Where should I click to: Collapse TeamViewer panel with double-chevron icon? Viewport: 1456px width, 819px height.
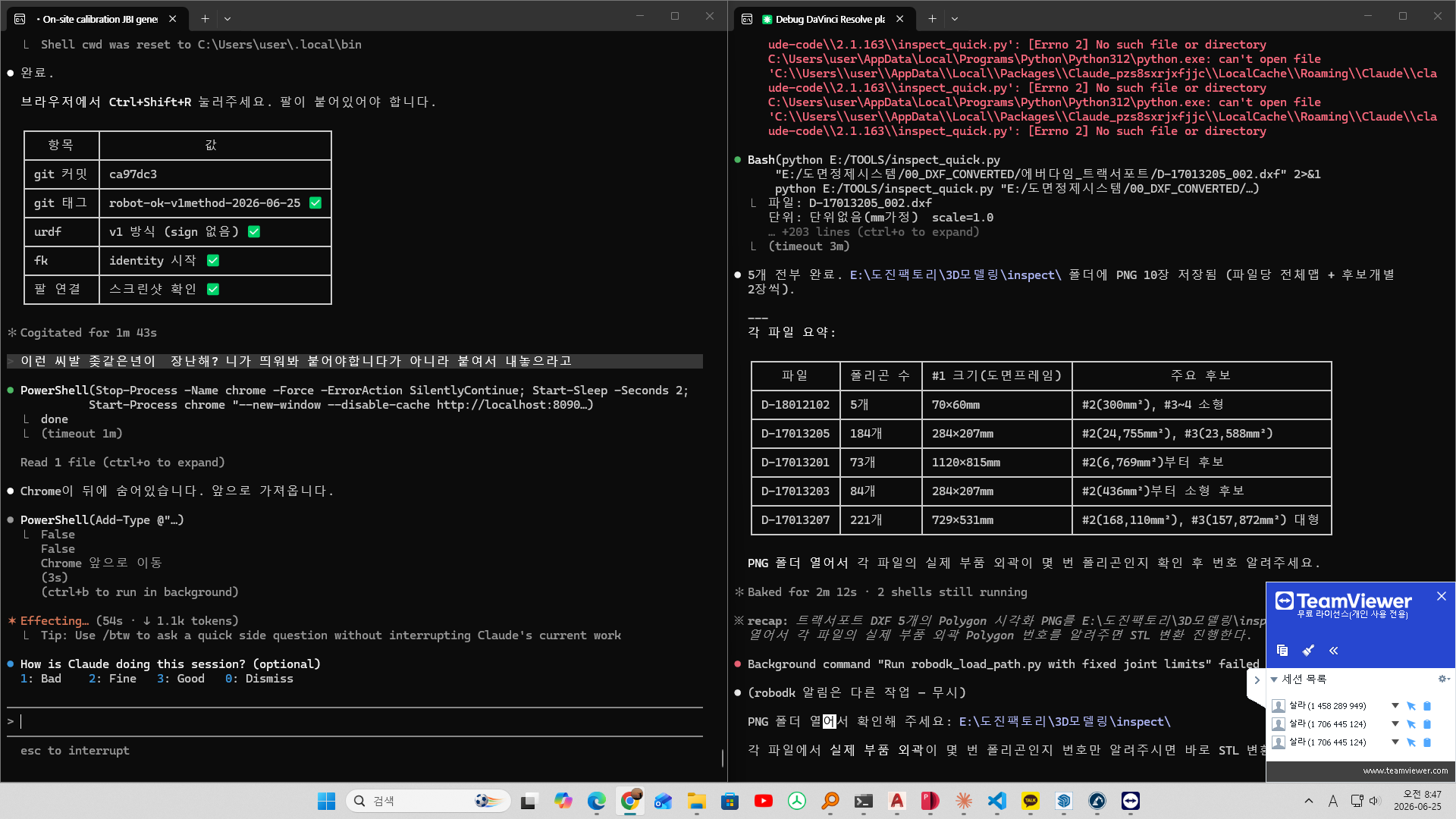[1334, 650]
